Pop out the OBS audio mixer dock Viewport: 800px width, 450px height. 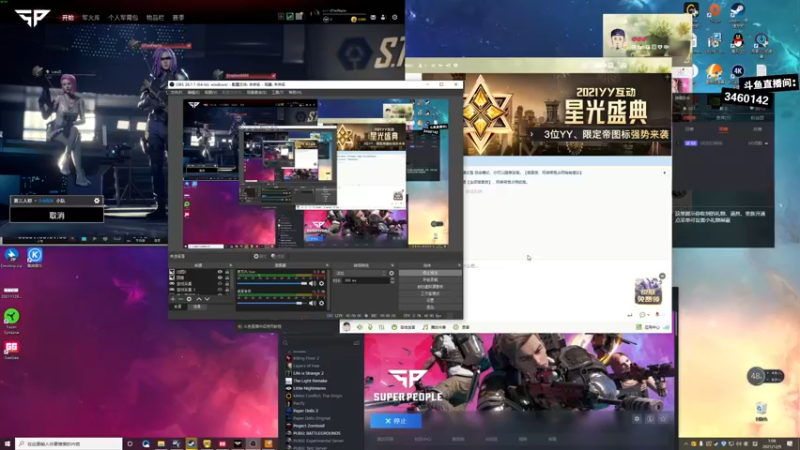[x=327, y=265]
